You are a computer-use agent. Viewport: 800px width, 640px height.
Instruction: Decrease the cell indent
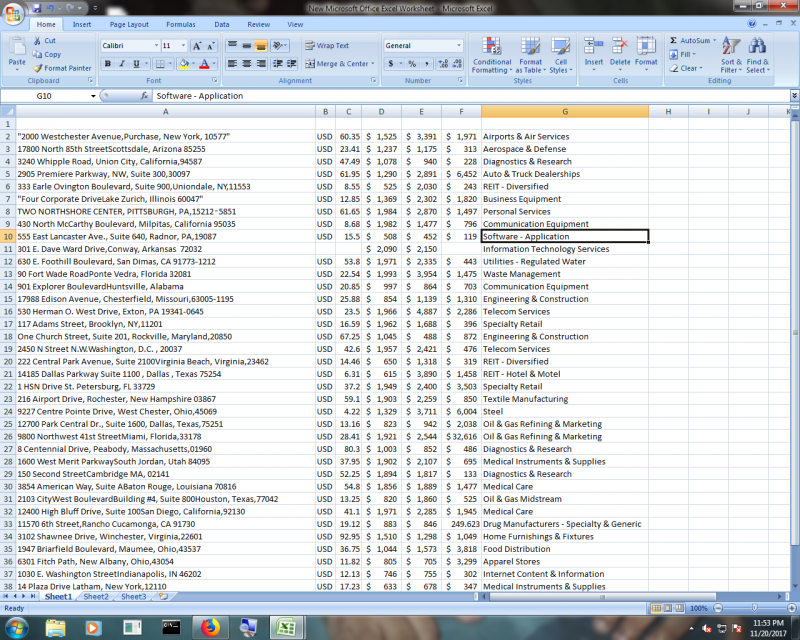click(x=278, y=63)
